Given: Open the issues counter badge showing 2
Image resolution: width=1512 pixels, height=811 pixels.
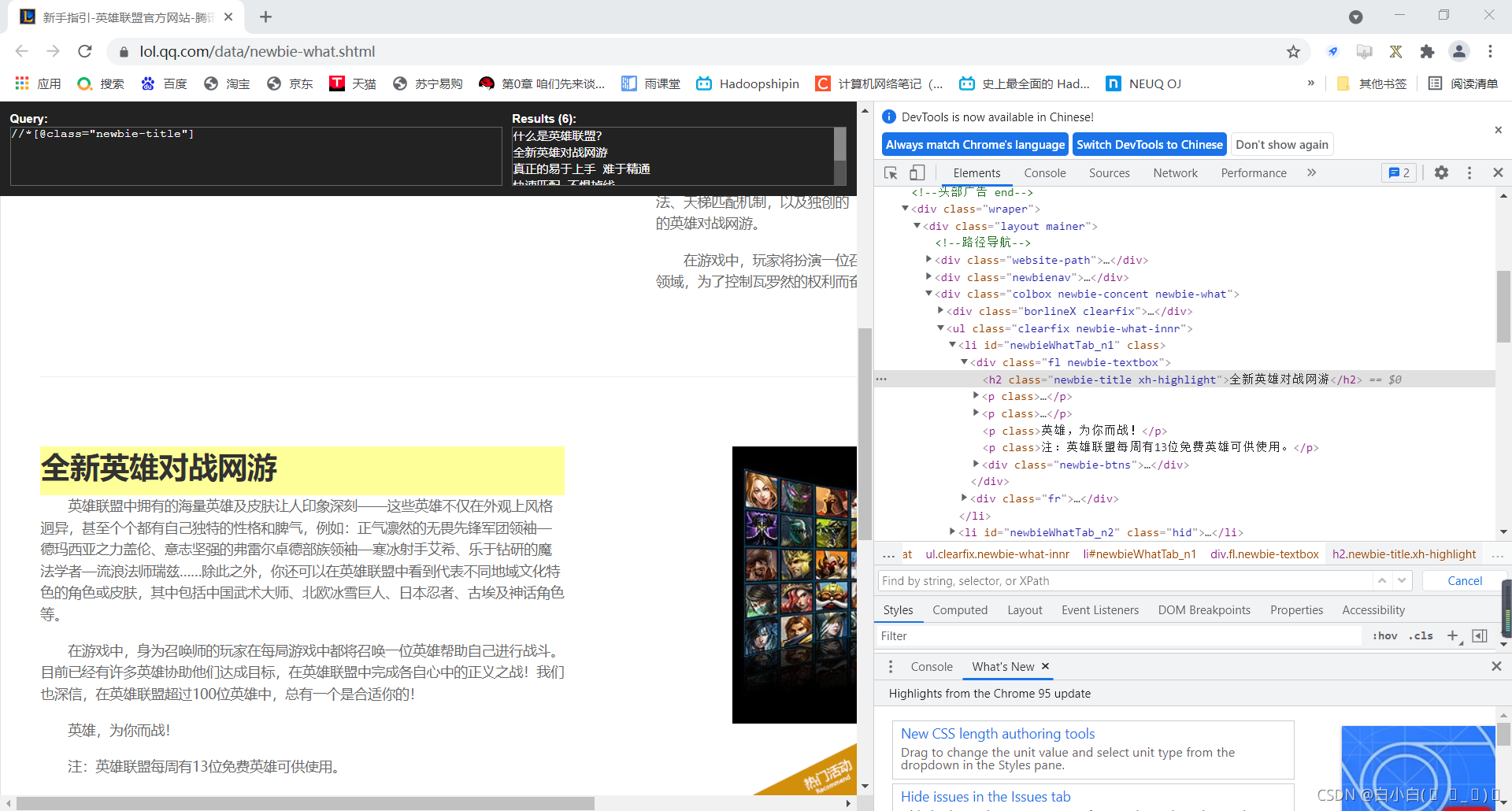Looking at the screenshot, I should click(x=1399, y=172).
